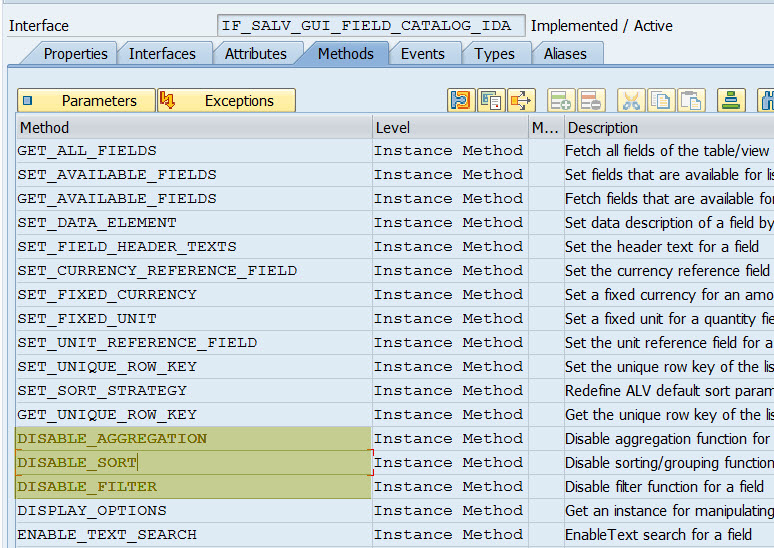
Task: Select the SET_SORT_STRATEGY method
Action: tap(194, 391)
